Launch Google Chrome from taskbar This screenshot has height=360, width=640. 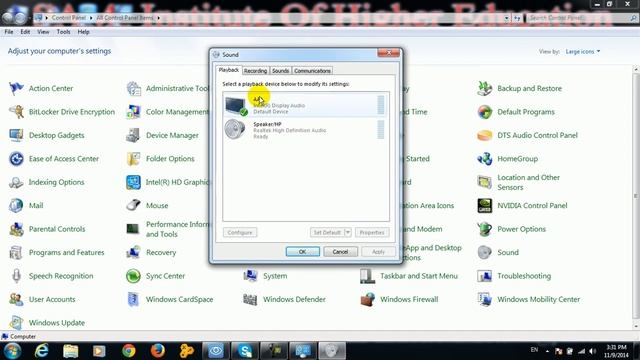(x=129, y=351)
